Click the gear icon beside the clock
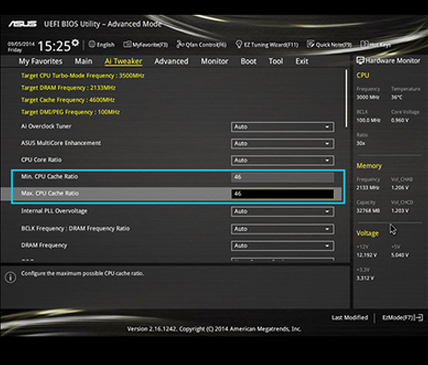 pyautogui.click(x=76, y=42)
